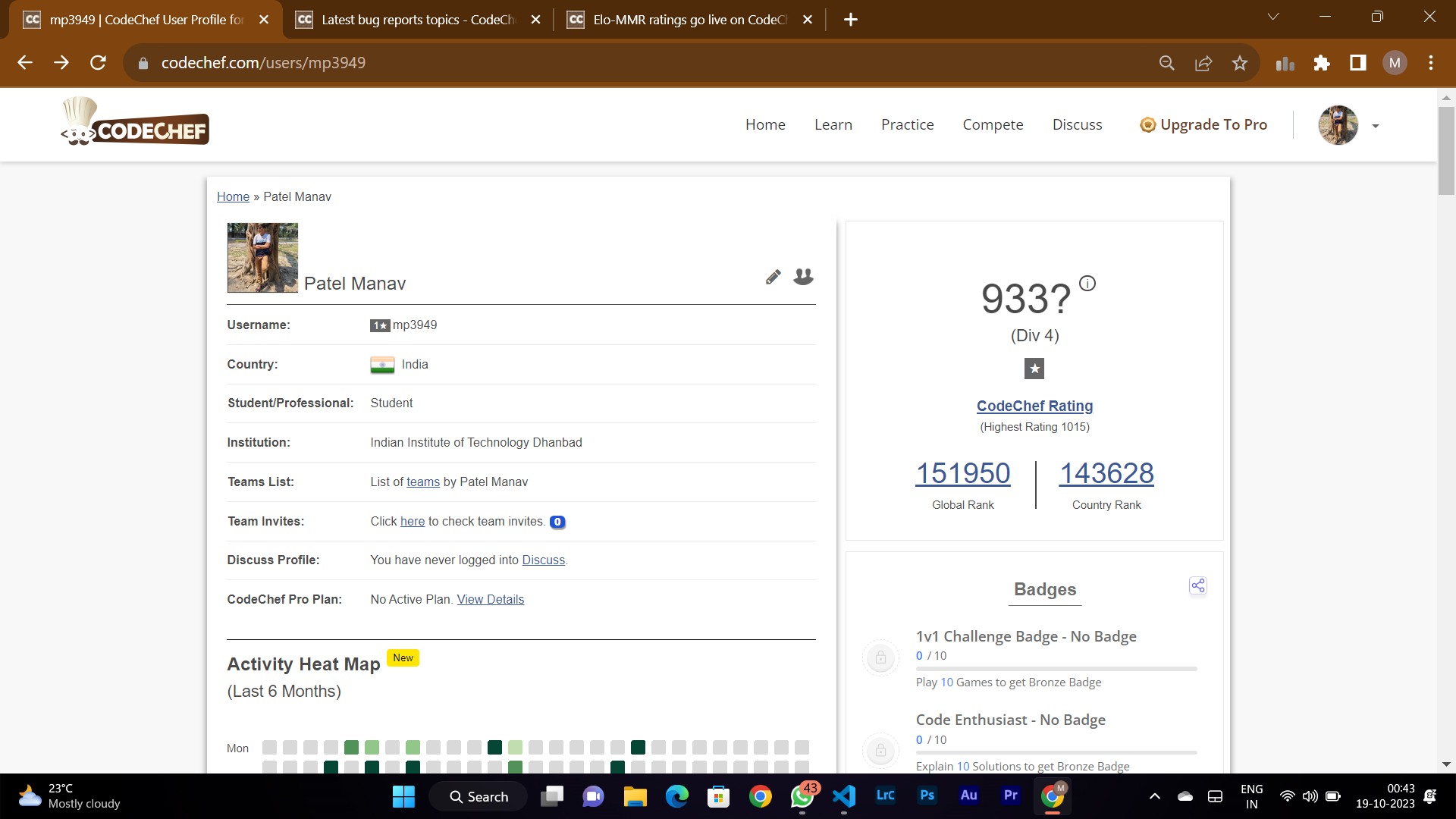Click the Upgrade To Pro button
Viewport: 1456px width, 819px height.
[1203, 124]
